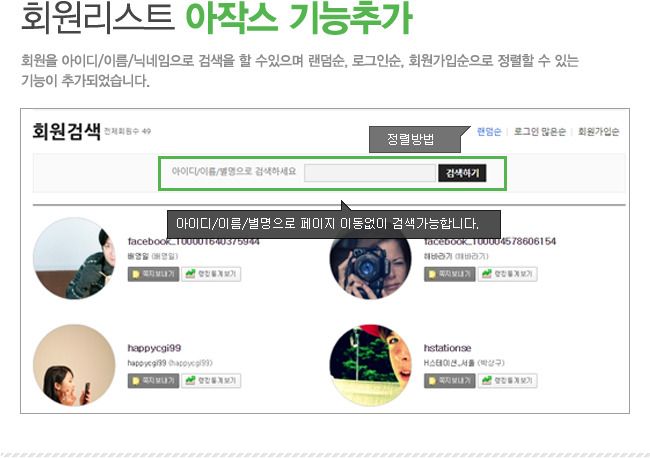
Task: Sort members by 로그인 많은순
Action: coord(540,132)
